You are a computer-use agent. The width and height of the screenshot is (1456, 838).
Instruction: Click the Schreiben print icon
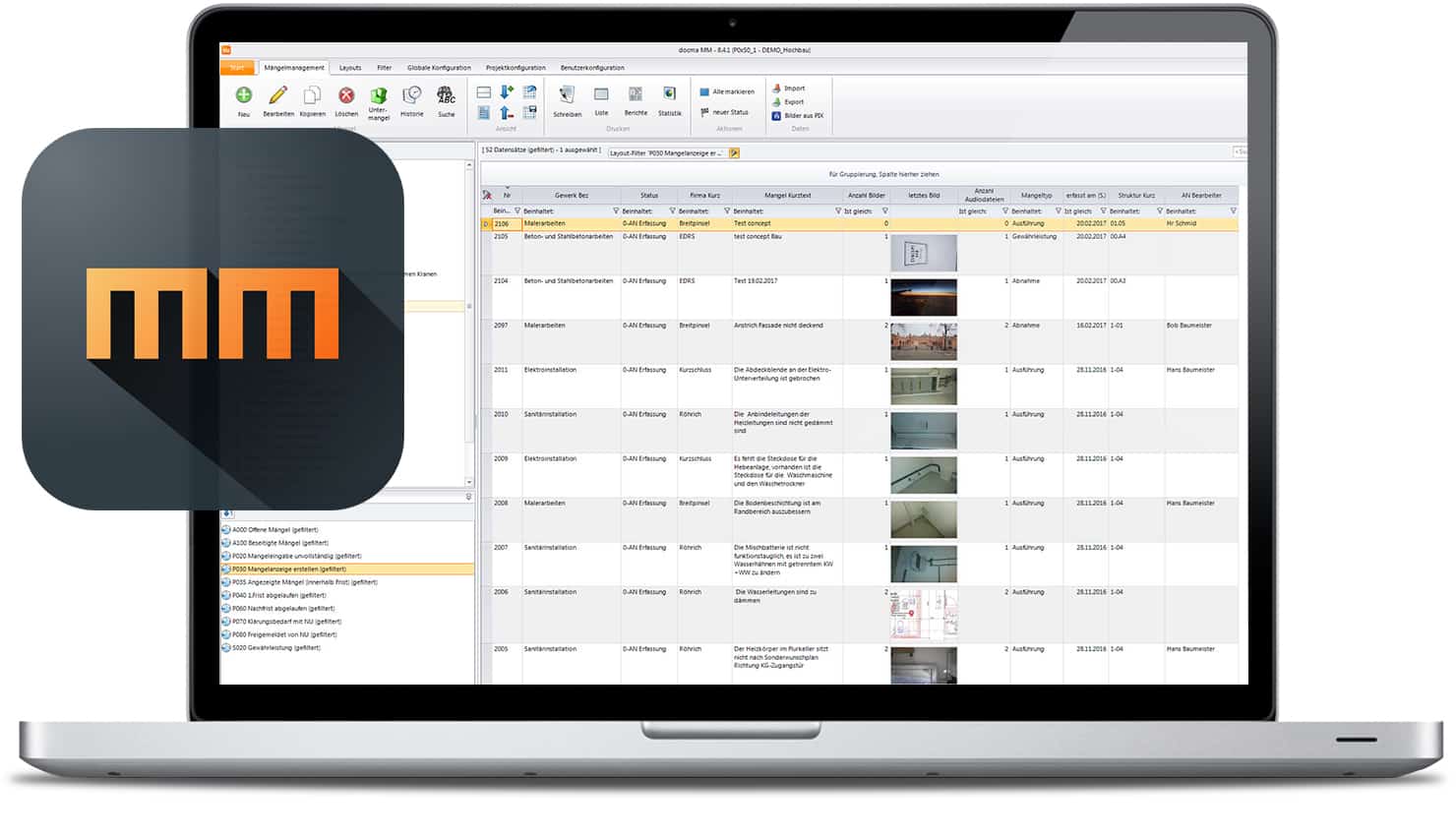tap(567, 94)
